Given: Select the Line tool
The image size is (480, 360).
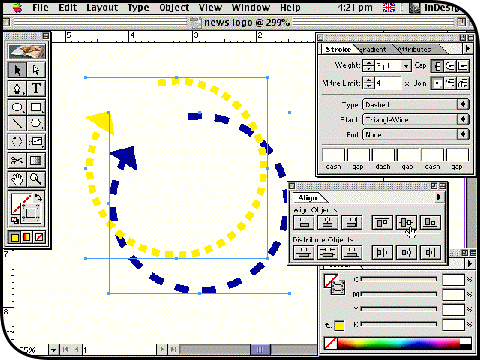Looking at the screenshot, I should tap(17, 123).
